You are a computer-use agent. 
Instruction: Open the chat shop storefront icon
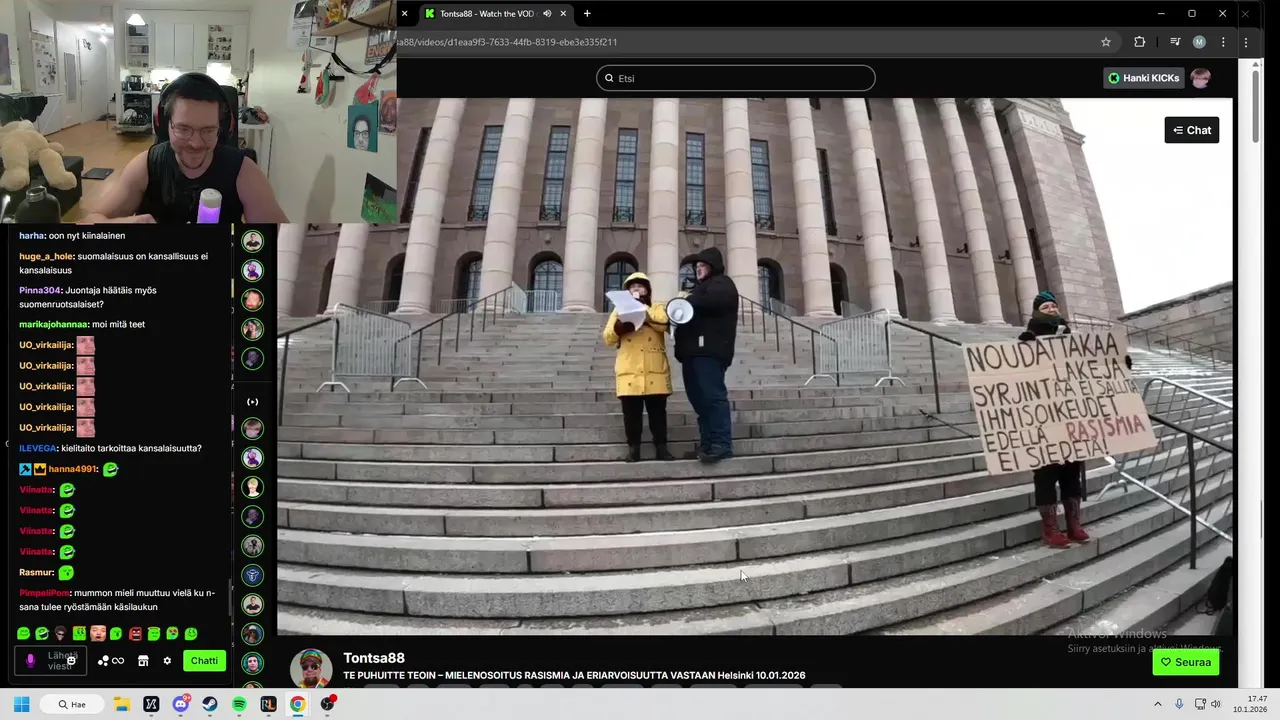[143, 661]
